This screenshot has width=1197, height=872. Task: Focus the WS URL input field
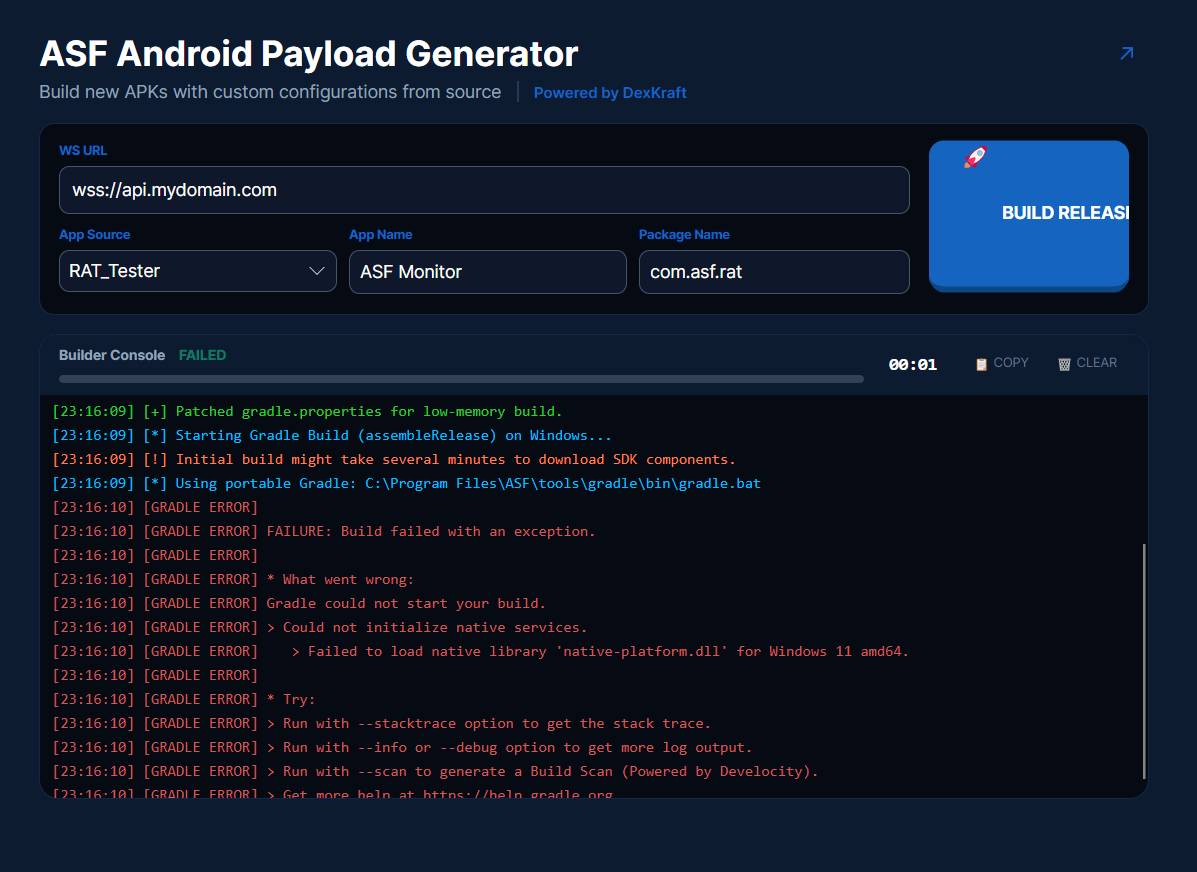click(484, 190)
